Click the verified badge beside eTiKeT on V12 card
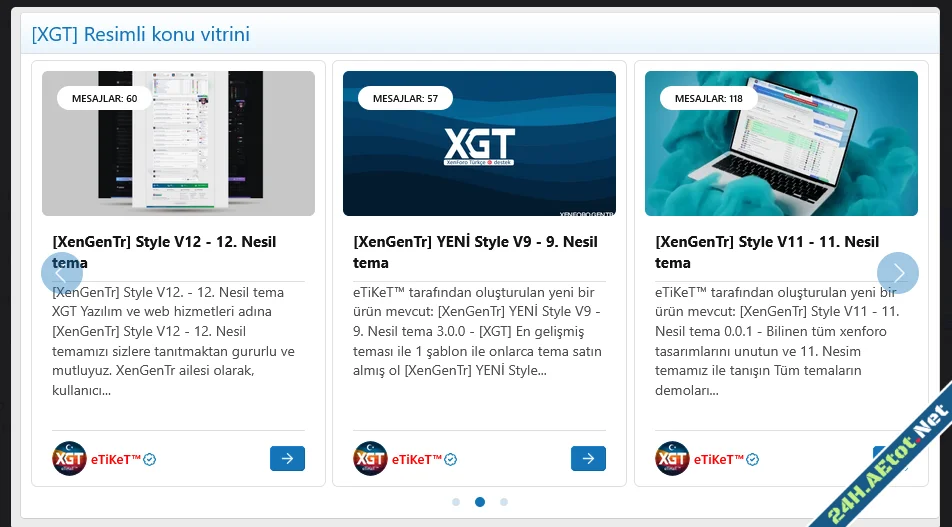Screen dimensions: 952x527 coord(150,460)
